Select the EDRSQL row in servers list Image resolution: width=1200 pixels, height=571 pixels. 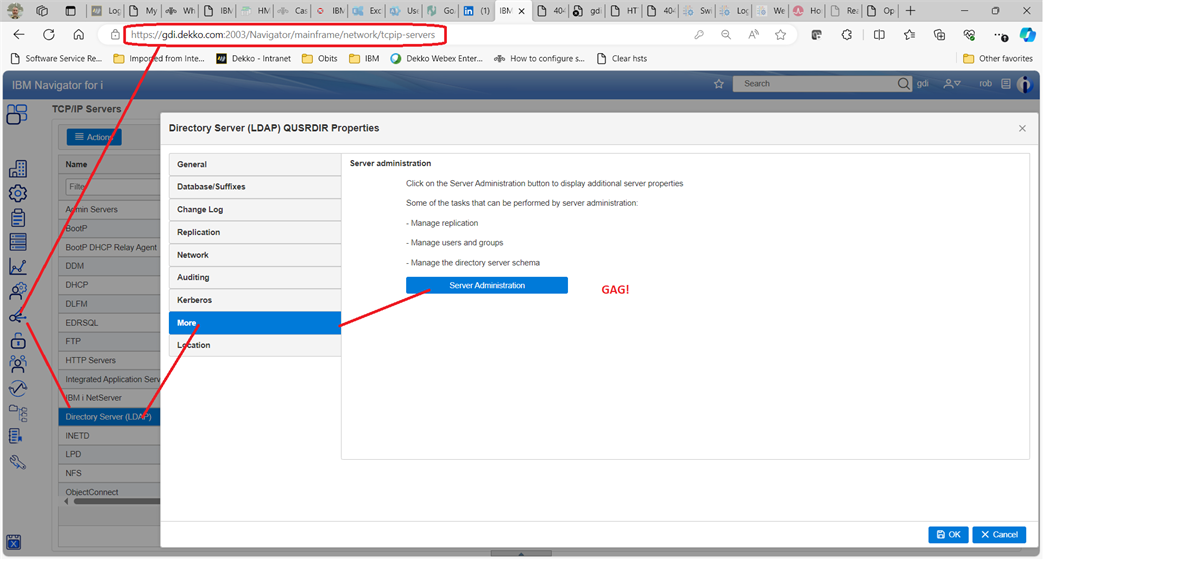coord(109,323)
